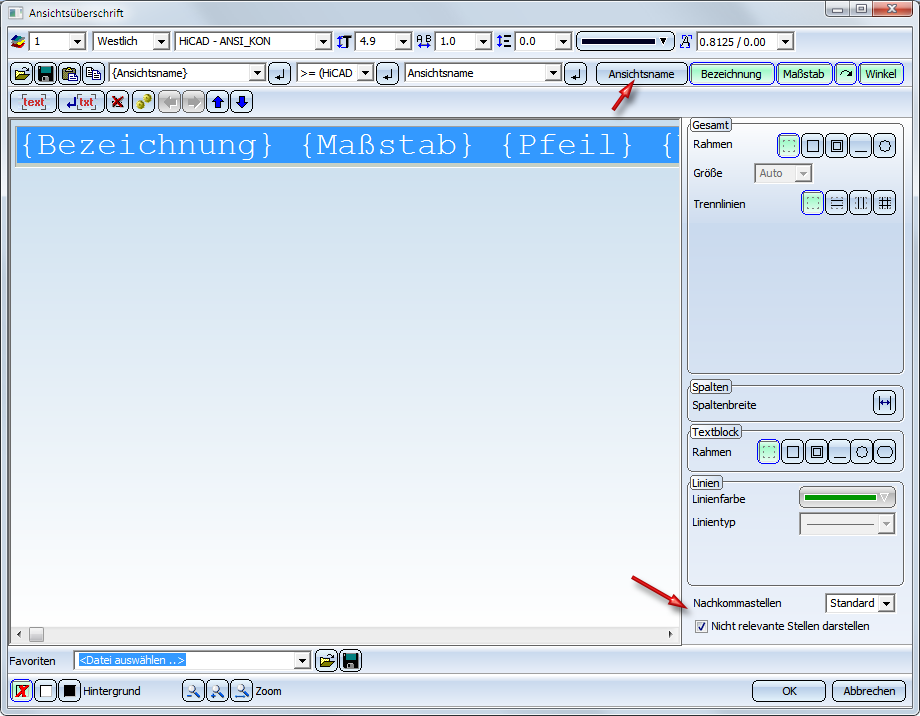
Task: Click the text slant icon next to 0.8125
Action: [x=685, y=42]
